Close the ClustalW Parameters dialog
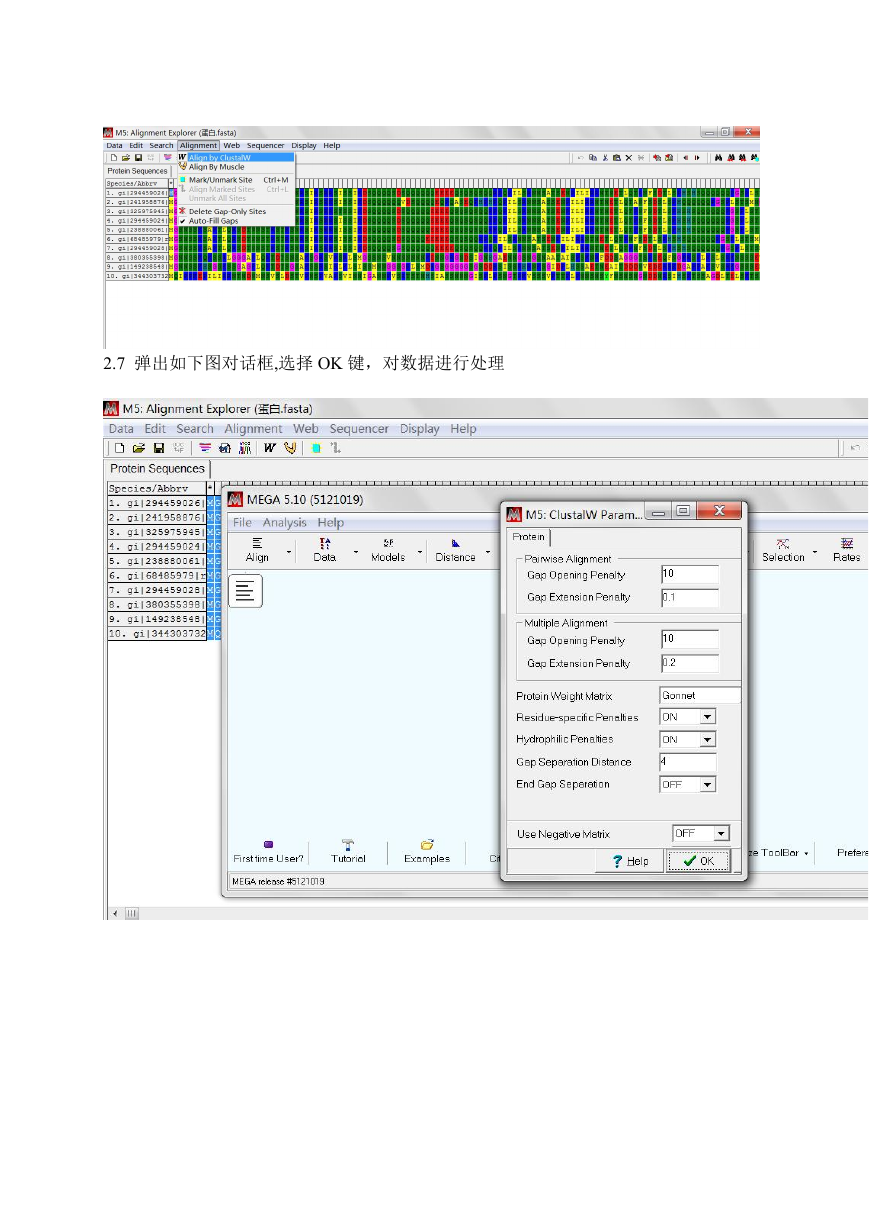Image resolution: width=869 pixels, height=1228 pixels. 720,512
